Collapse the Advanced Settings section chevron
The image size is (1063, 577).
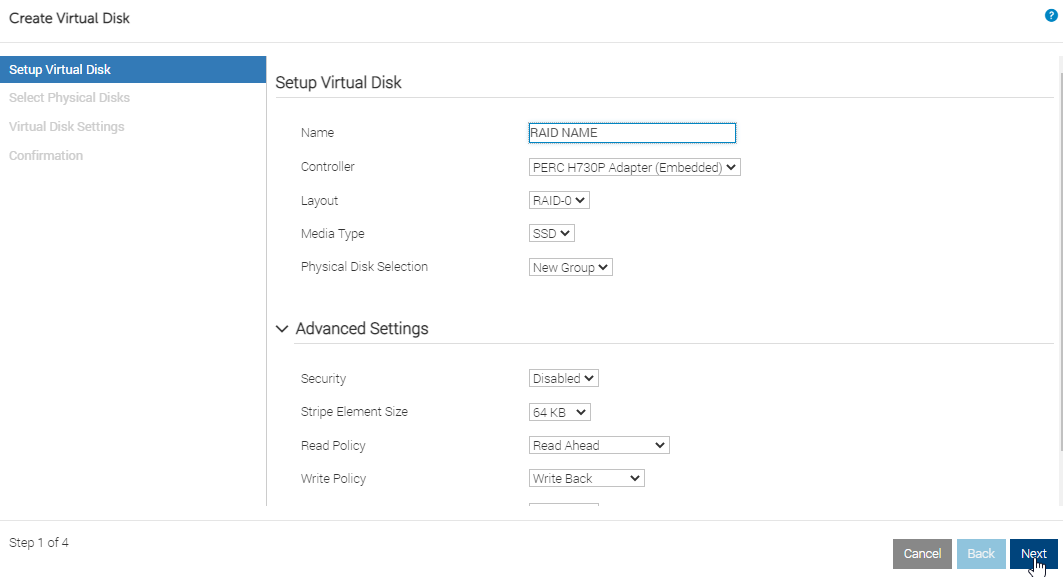tap(283, 329)
